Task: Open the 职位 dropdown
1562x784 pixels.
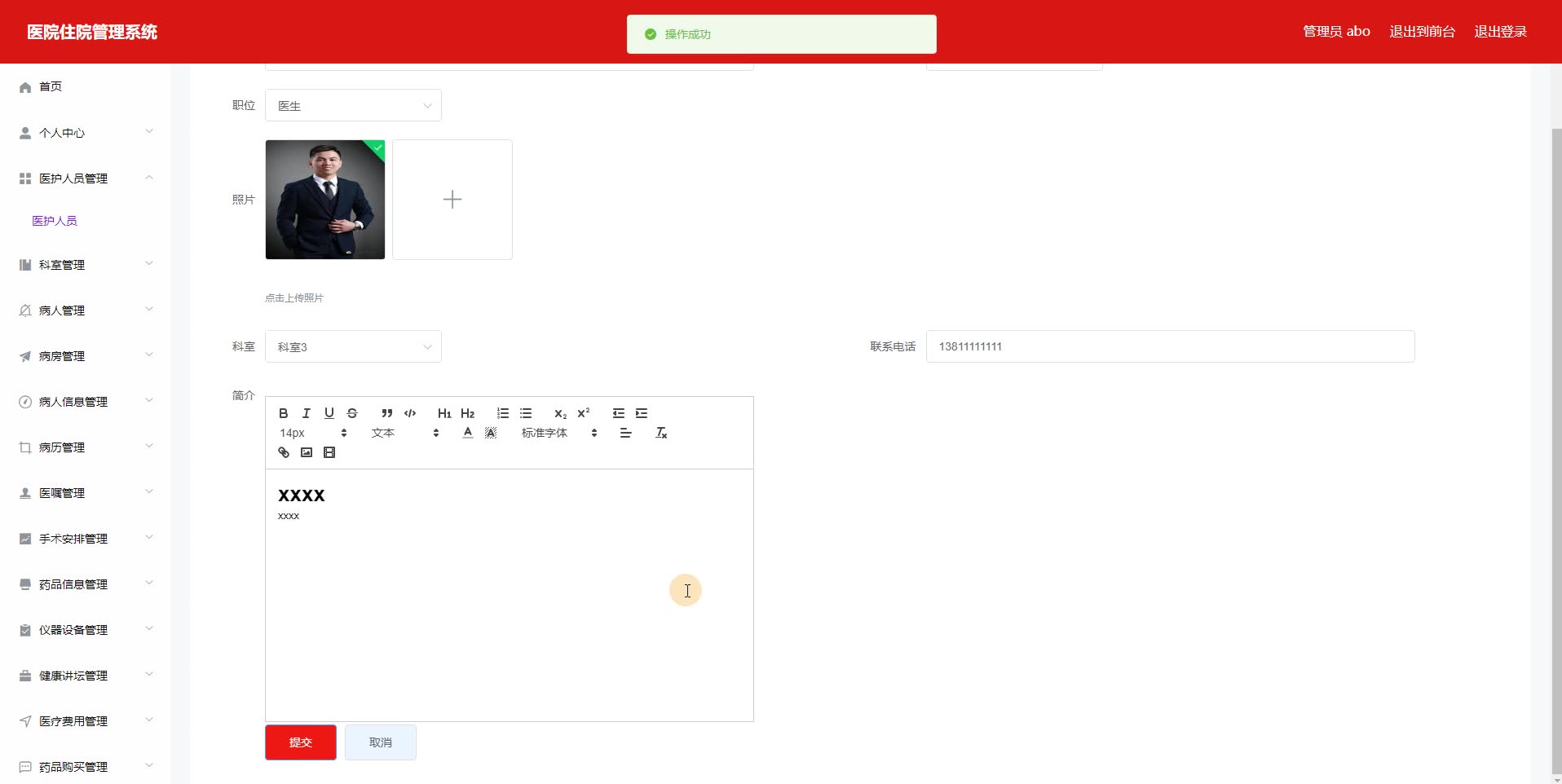Action: point(353,105)
